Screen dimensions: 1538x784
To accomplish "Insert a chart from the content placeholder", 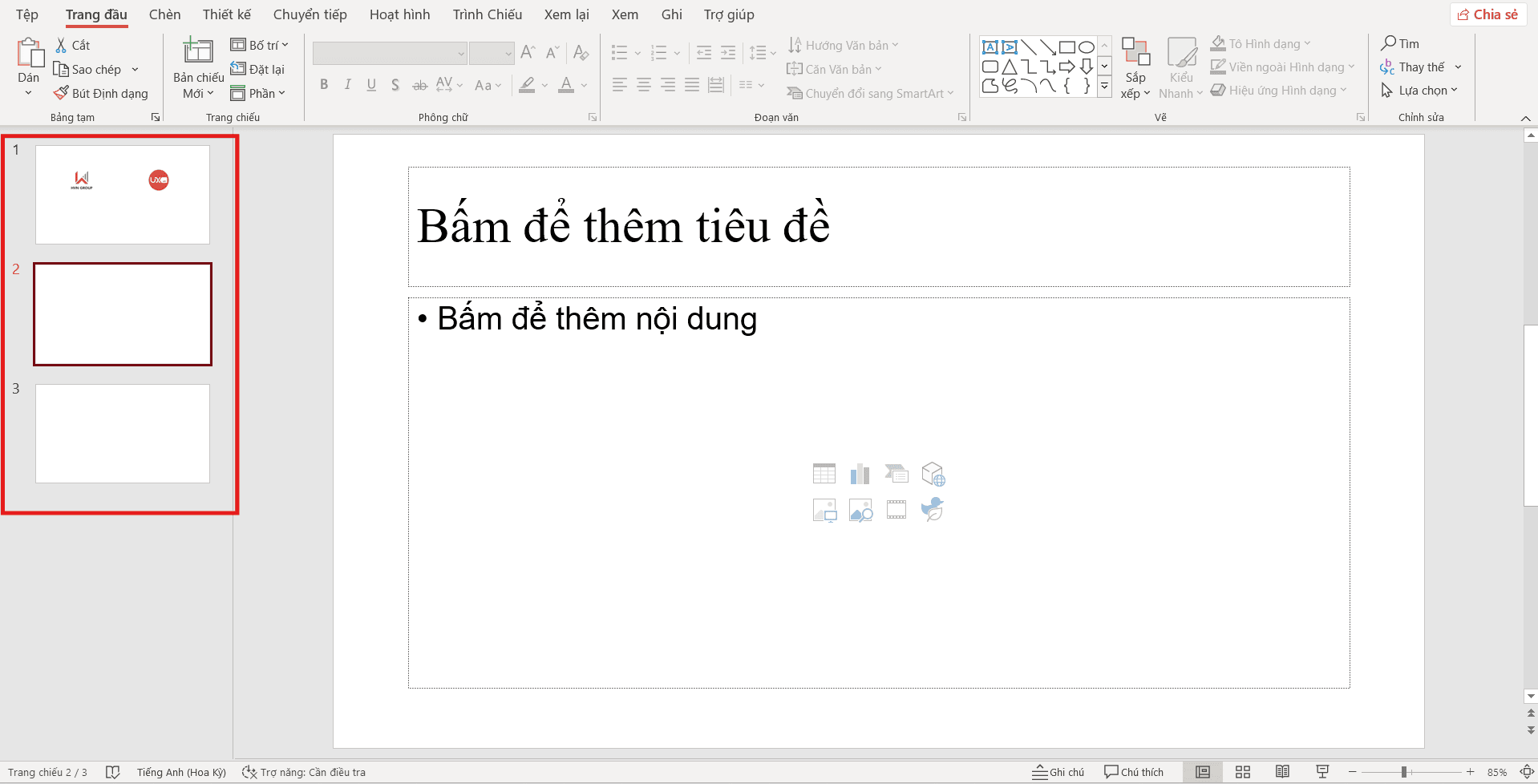I will (860, 473).
